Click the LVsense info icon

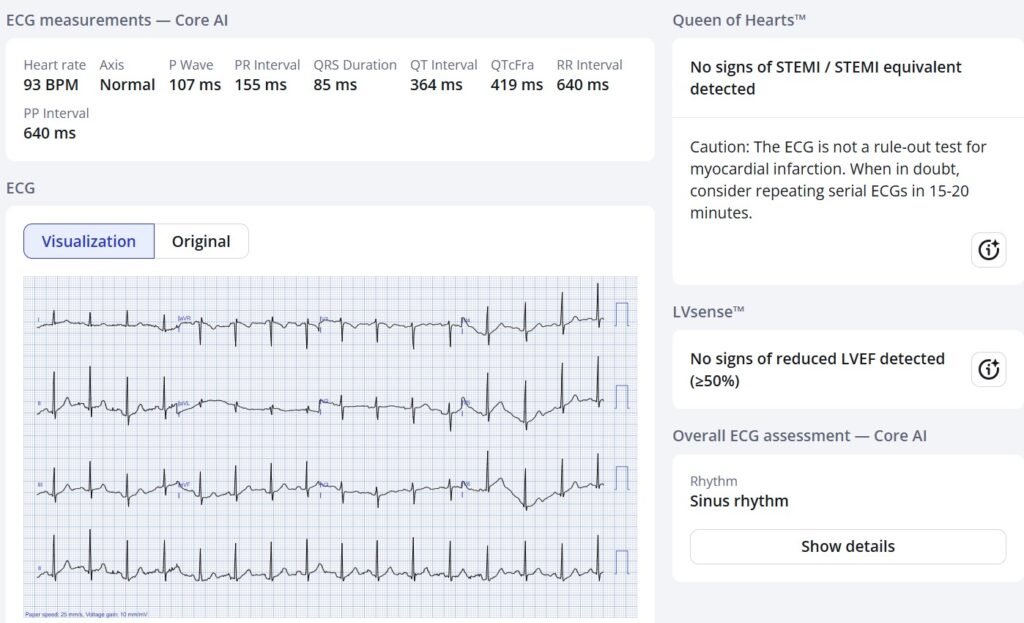(988, 369)
